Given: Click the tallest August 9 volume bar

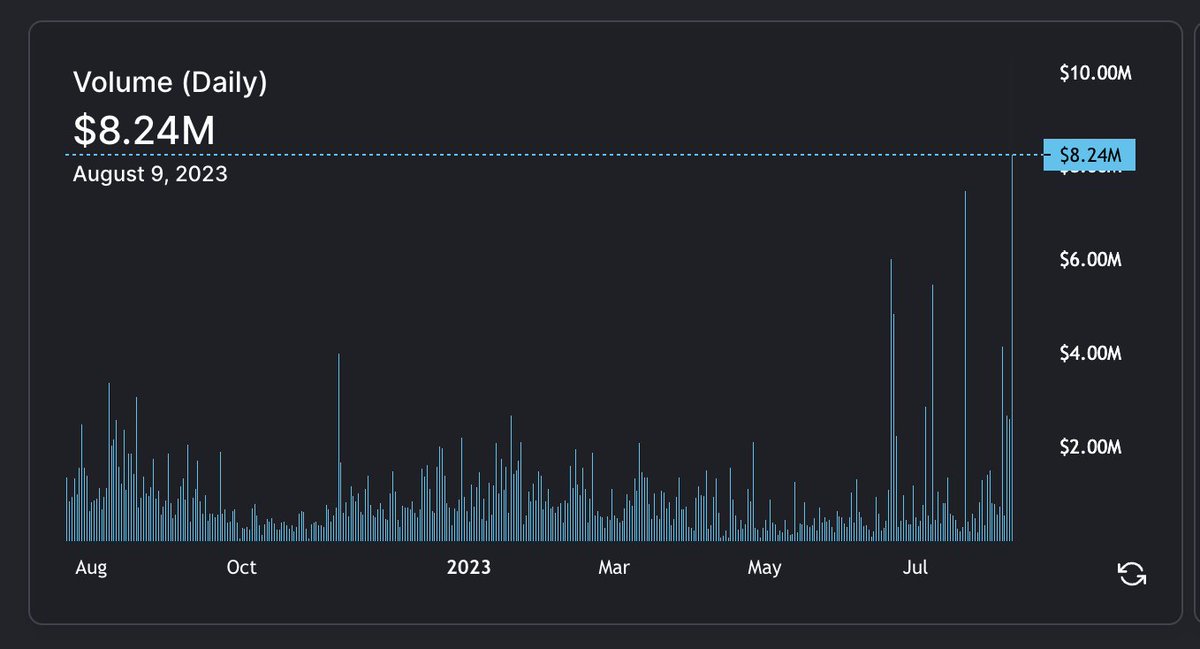Looking at the screenshot, I should pyautogui.click(x=1013, y=348).
